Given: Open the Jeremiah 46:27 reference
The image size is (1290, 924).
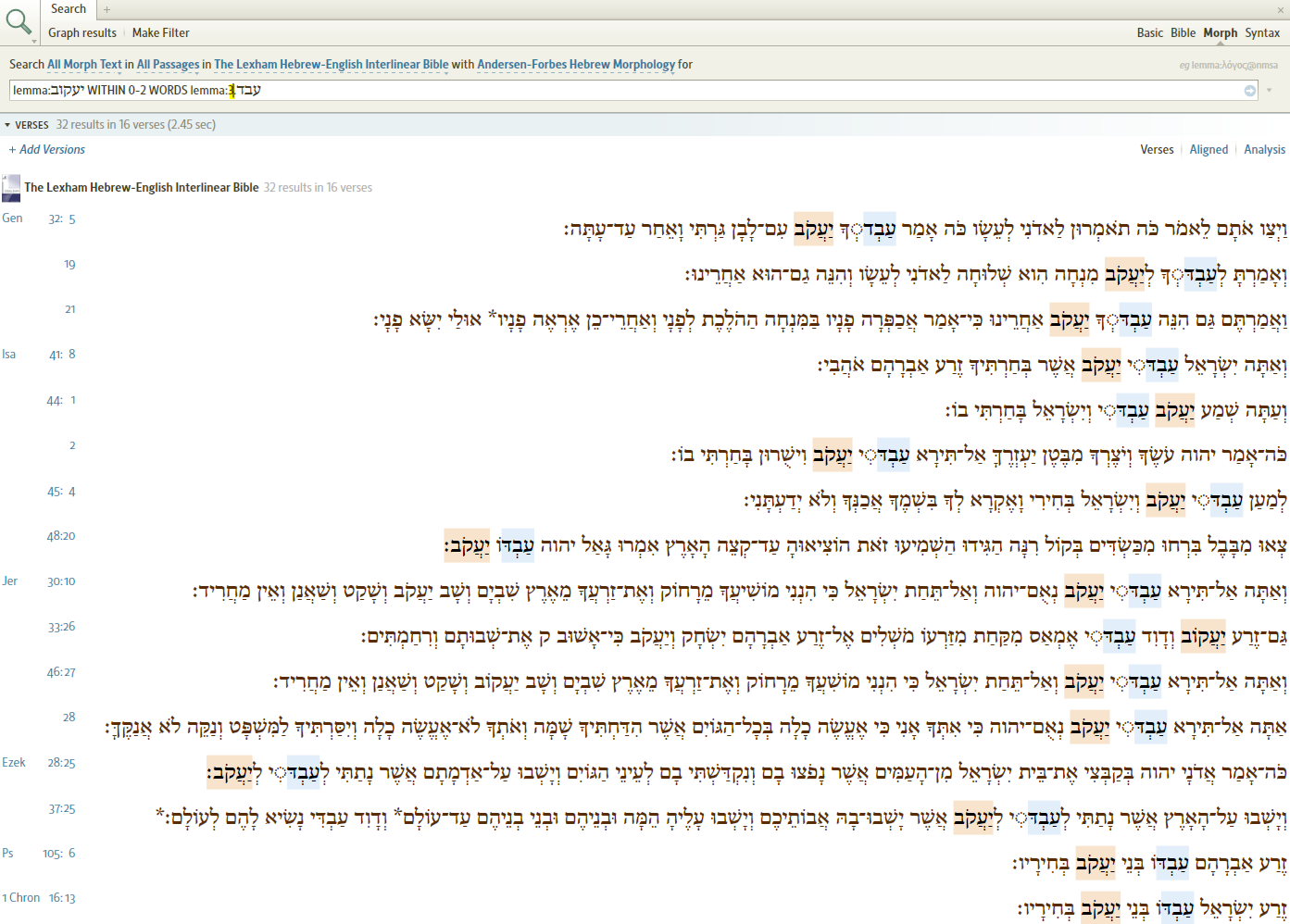Looking at the screenshot, I should 61,672.
